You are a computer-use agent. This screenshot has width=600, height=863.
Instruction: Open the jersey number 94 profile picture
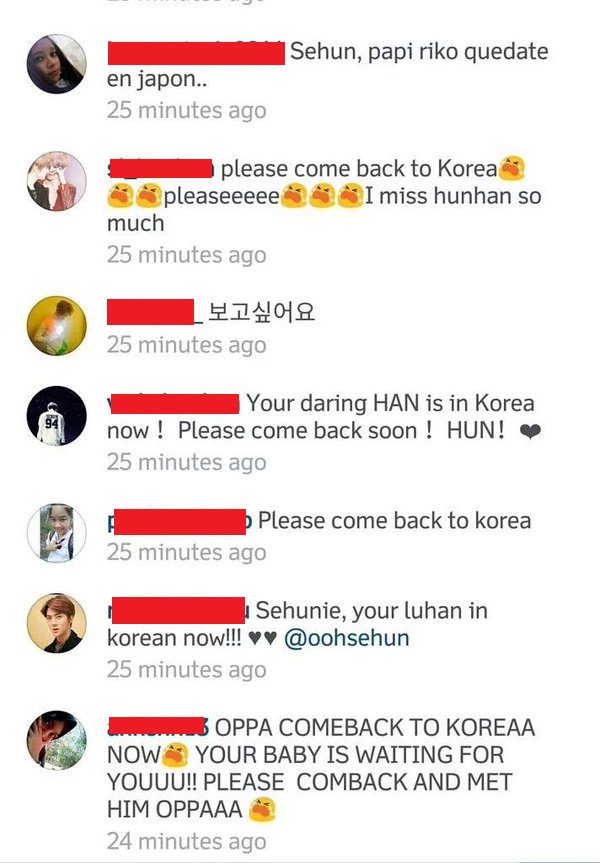pyautogui.click(x=57, y=416)
